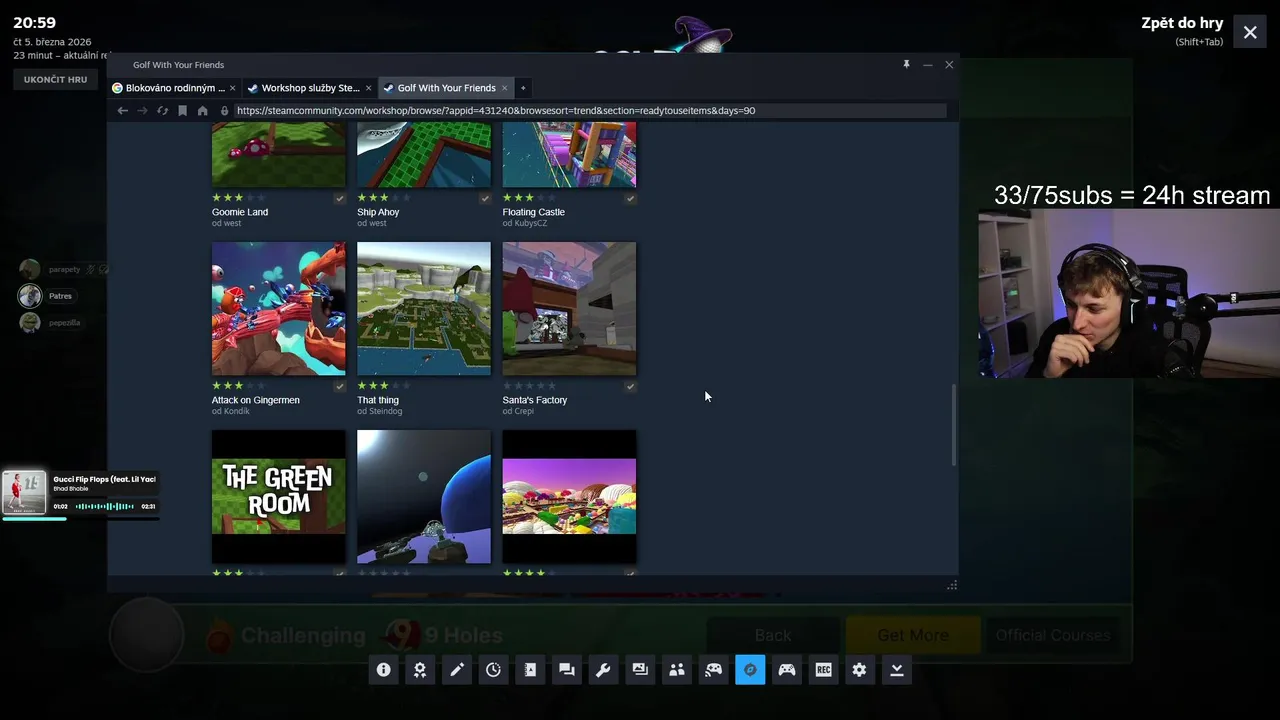Open the Santa's Factory thumbnail
The width and height of the screenshot is (1280, 720).
point(569,309)
